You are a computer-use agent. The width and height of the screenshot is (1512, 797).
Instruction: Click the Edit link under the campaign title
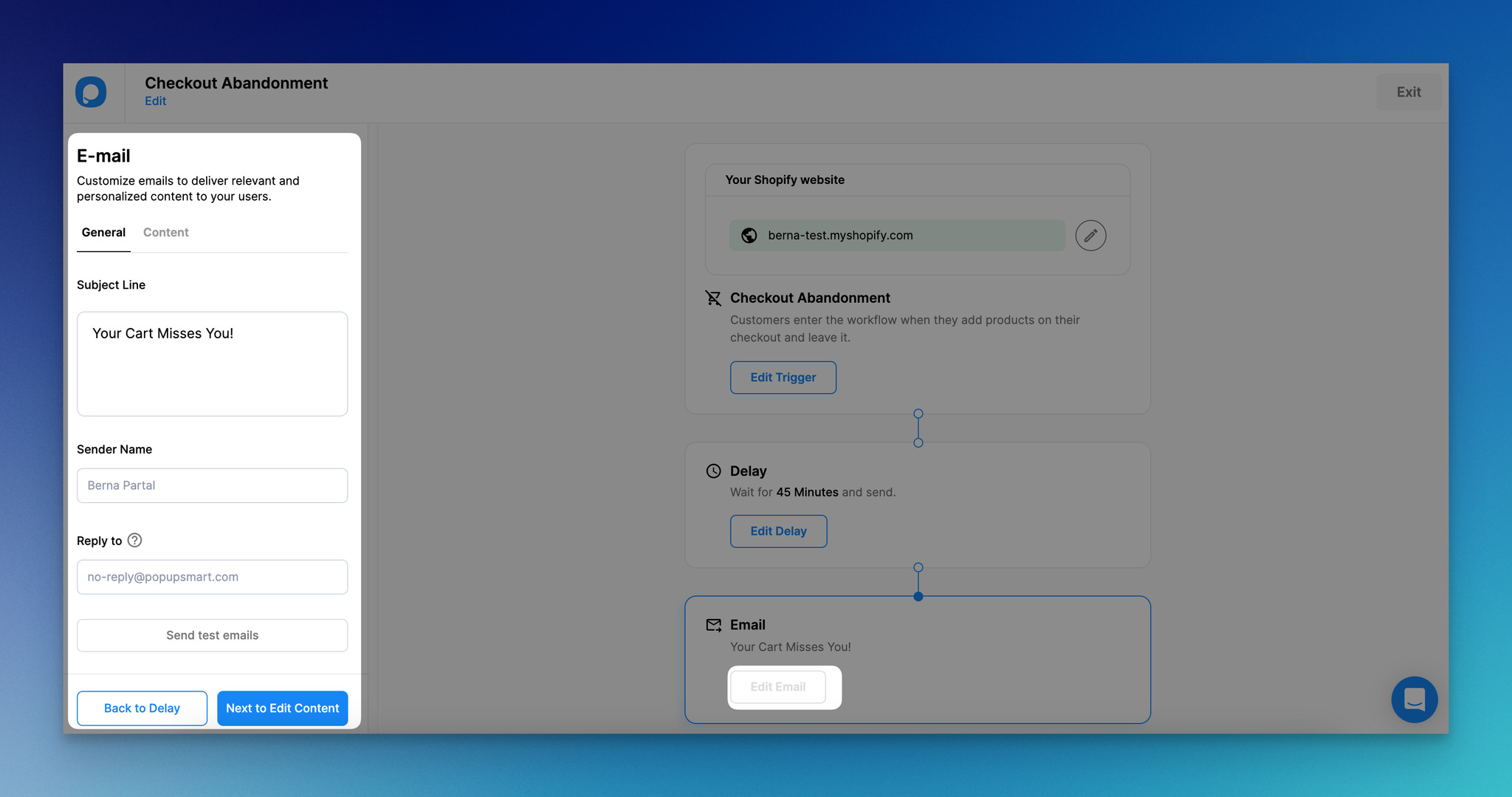tap(155, 101)
